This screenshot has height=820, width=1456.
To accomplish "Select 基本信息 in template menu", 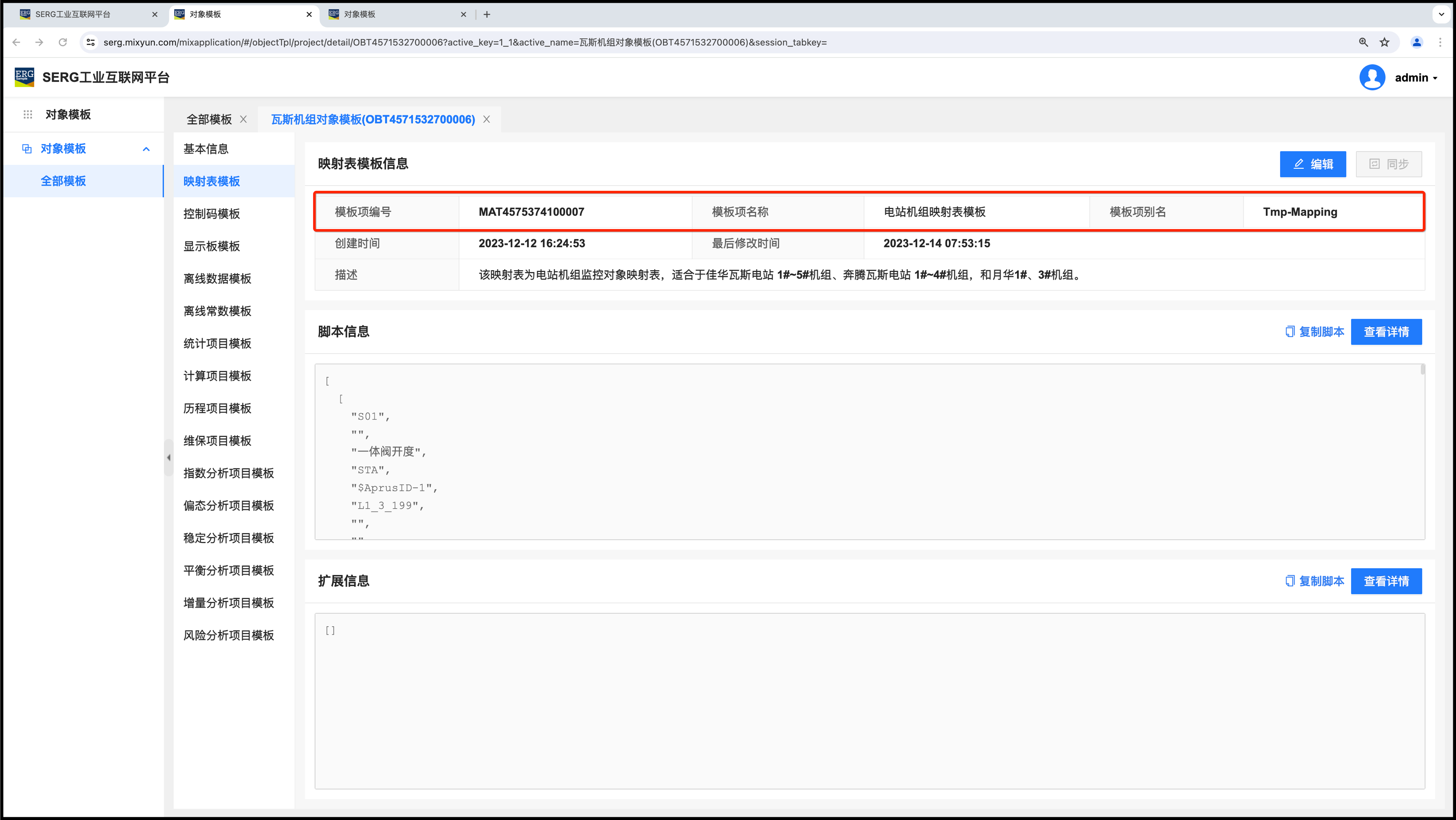I will coord(206,149).
